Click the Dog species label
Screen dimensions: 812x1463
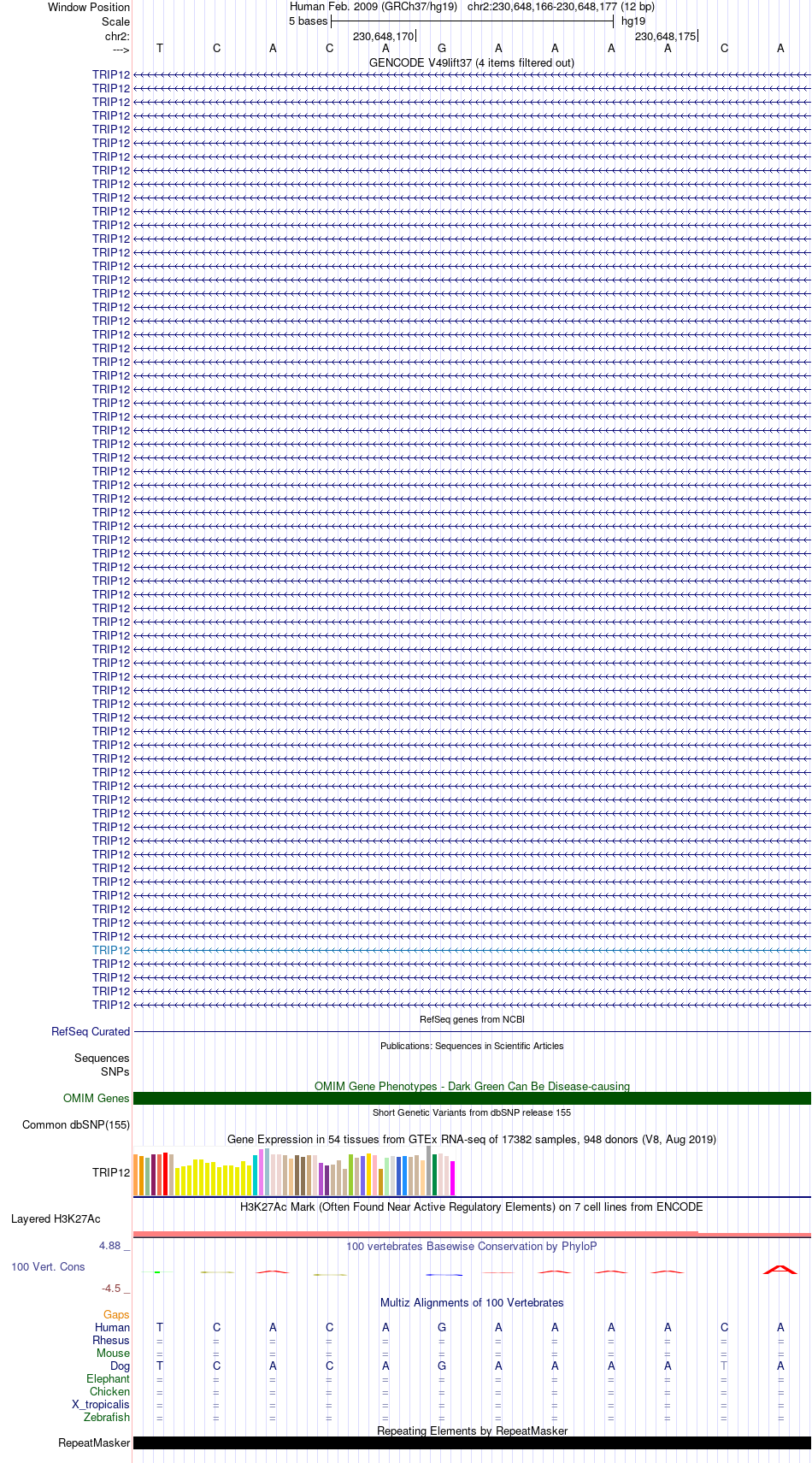click(121, 1366)
